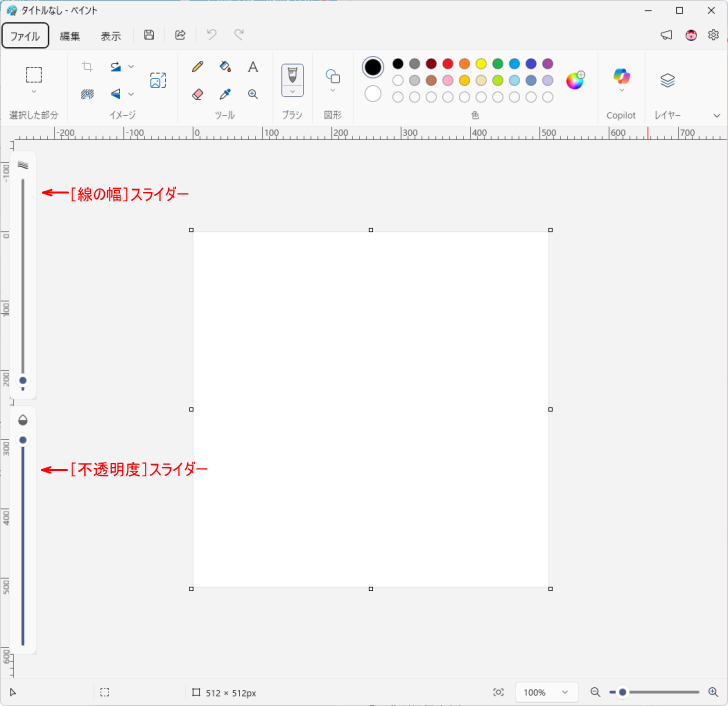Open the ファイル menu

(x=25, y=36)
